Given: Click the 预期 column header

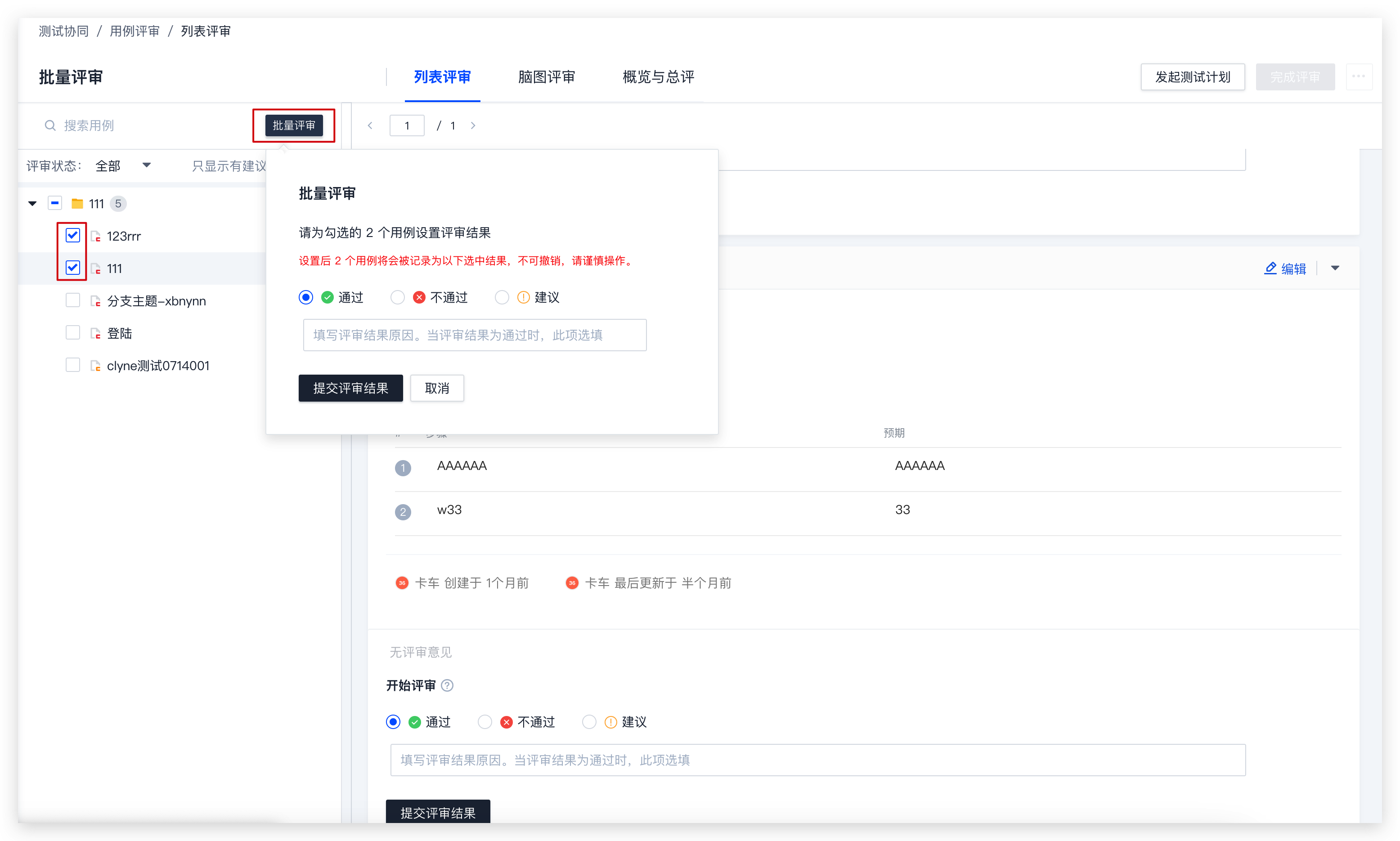Looking at the screenshot, I should click(894, 433).
